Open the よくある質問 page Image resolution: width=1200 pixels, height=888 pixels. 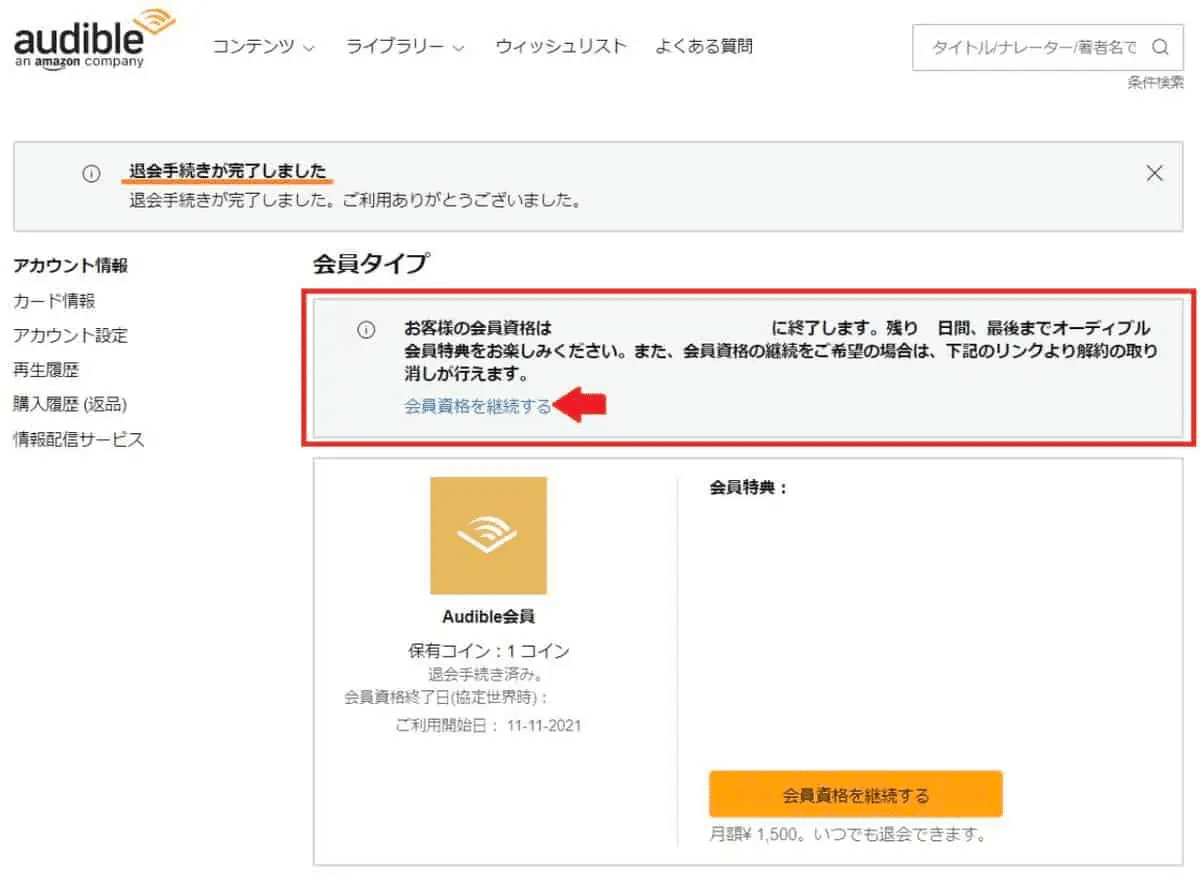point(704,46)
